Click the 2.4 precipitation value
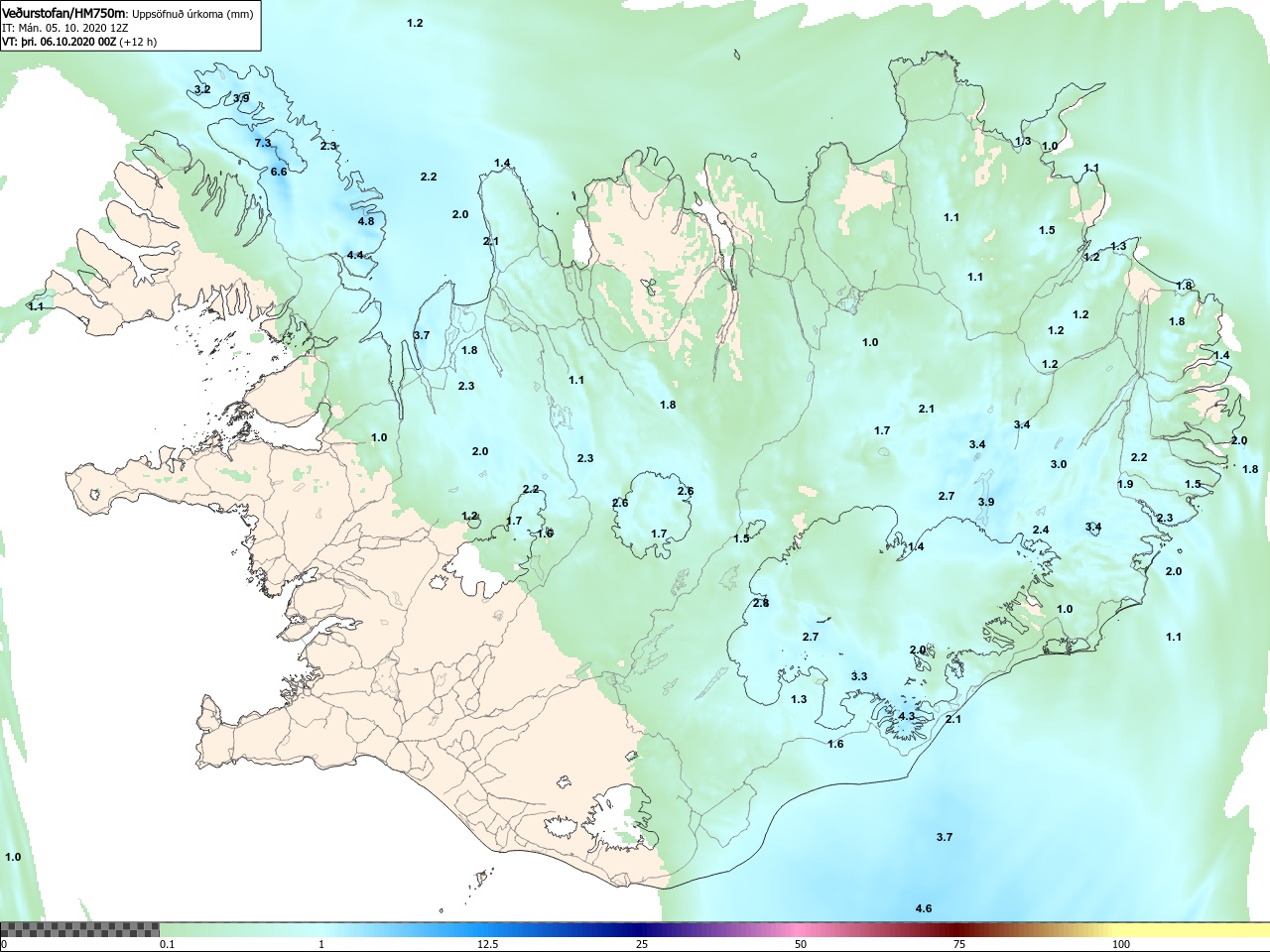 point(1041,530)
